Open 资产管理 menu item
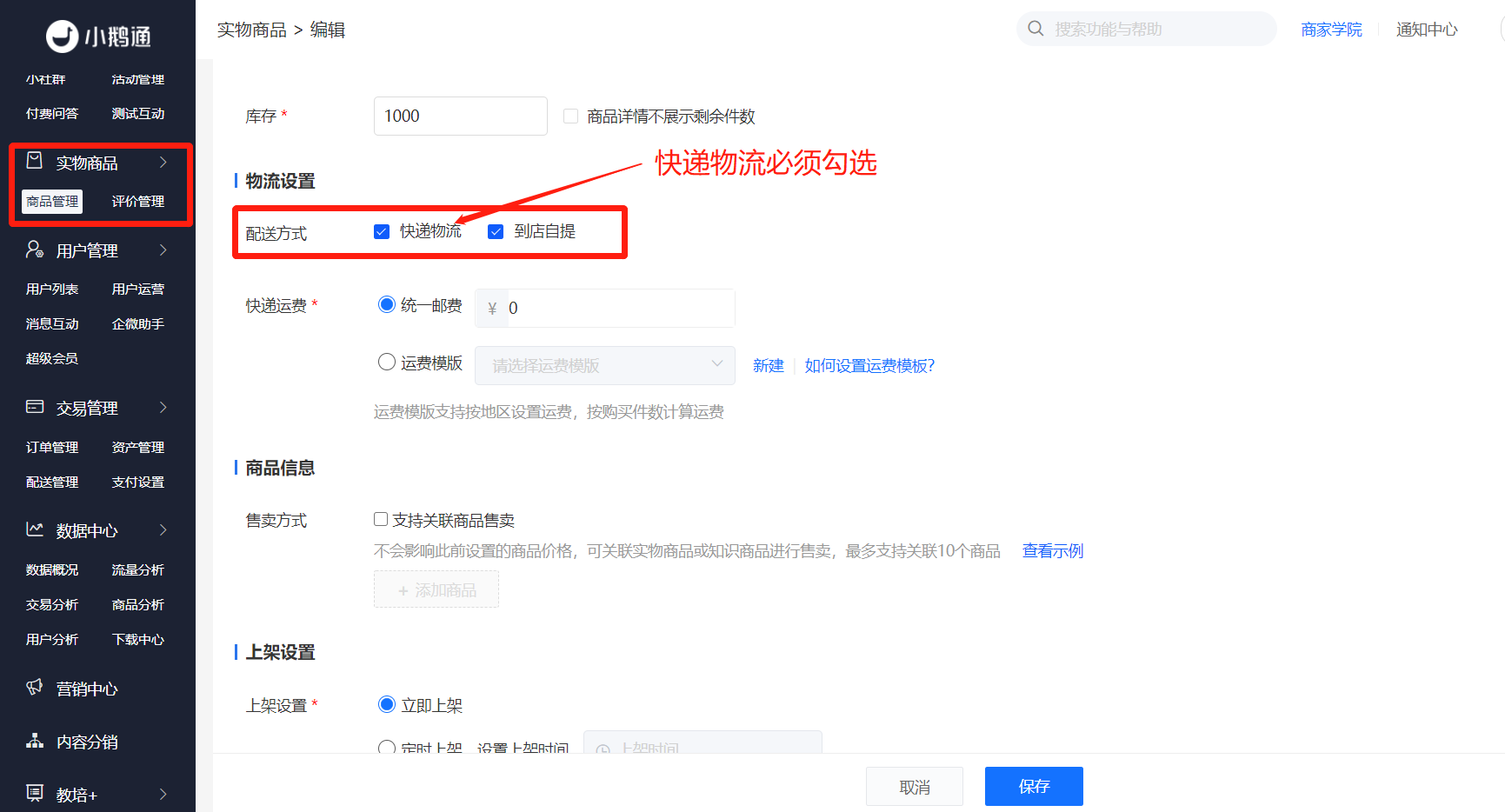 pos(138,448)
